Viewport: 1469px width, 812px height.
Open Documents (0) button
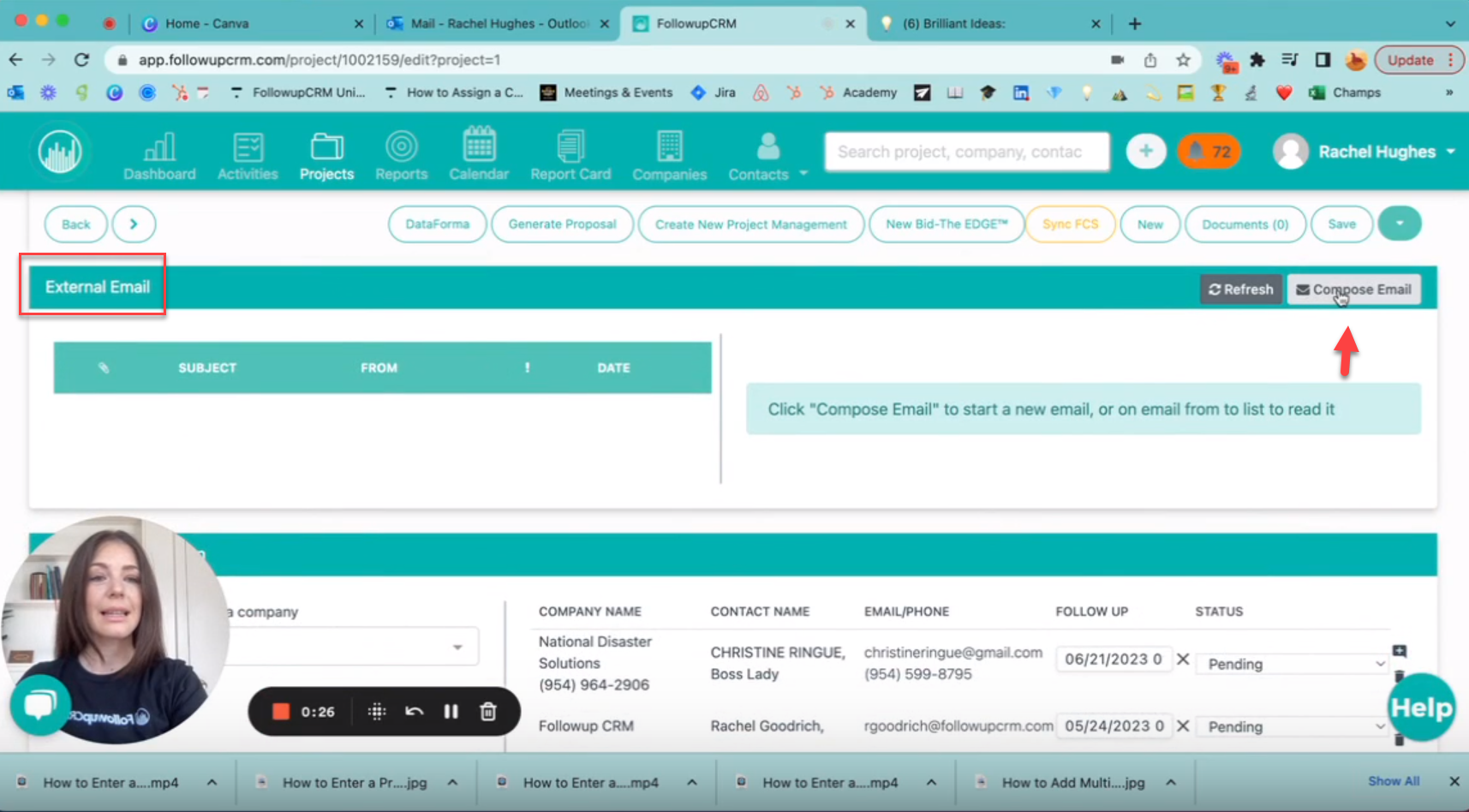click(1245, 224)
